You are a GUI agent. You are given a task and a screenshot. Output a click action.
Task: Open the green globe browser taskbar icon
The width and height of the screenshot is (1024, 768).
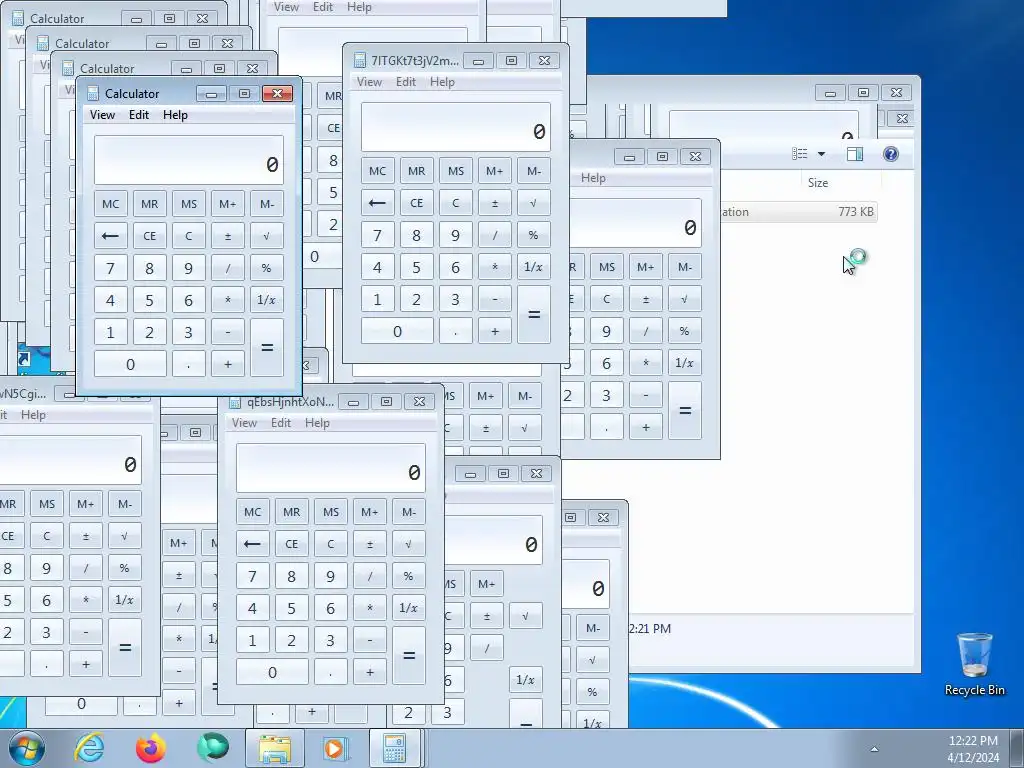click(213, 748)
